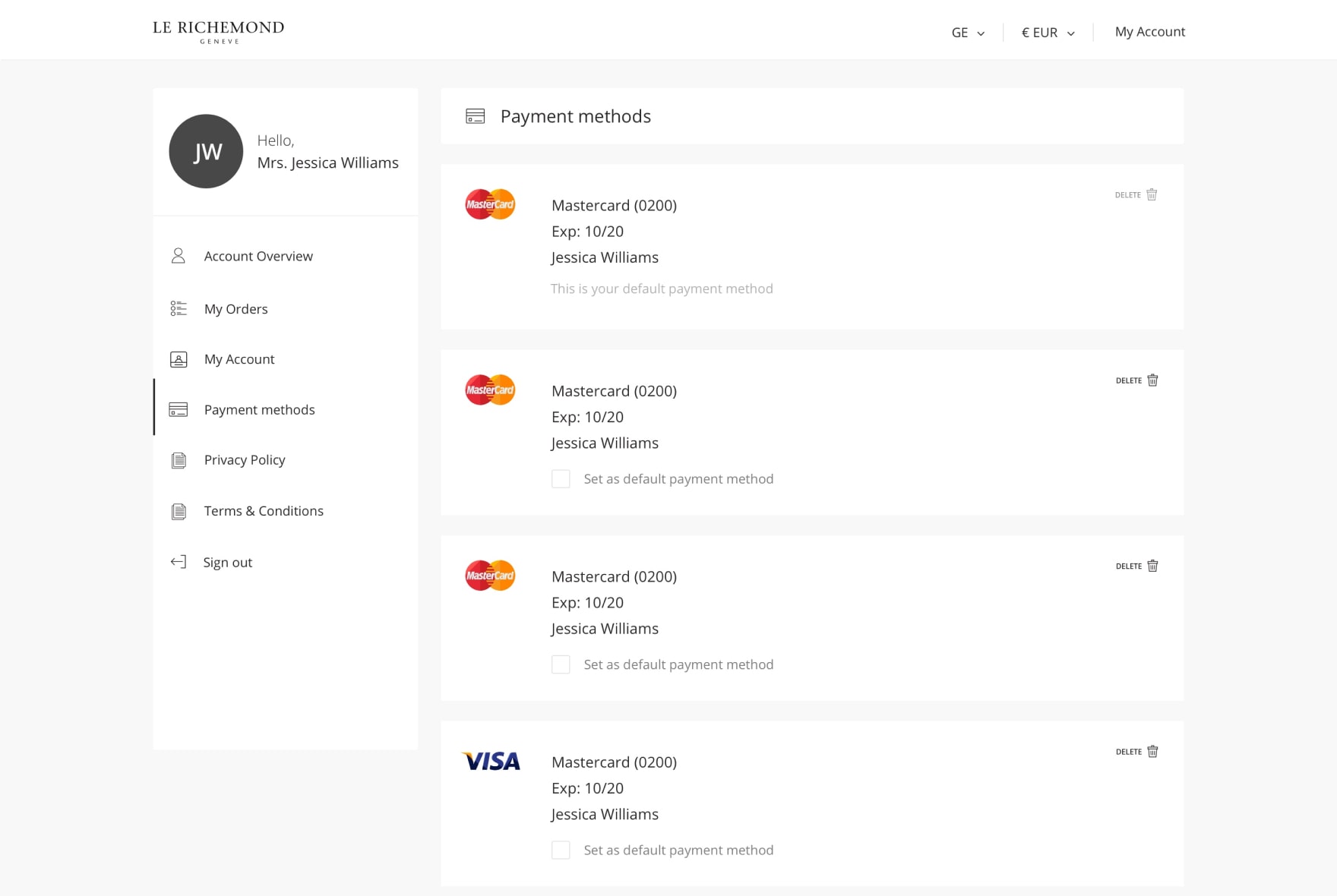1337x896 pixels.
Task: Click the Account Overview person icon
Action: click(x=179, y=256)
